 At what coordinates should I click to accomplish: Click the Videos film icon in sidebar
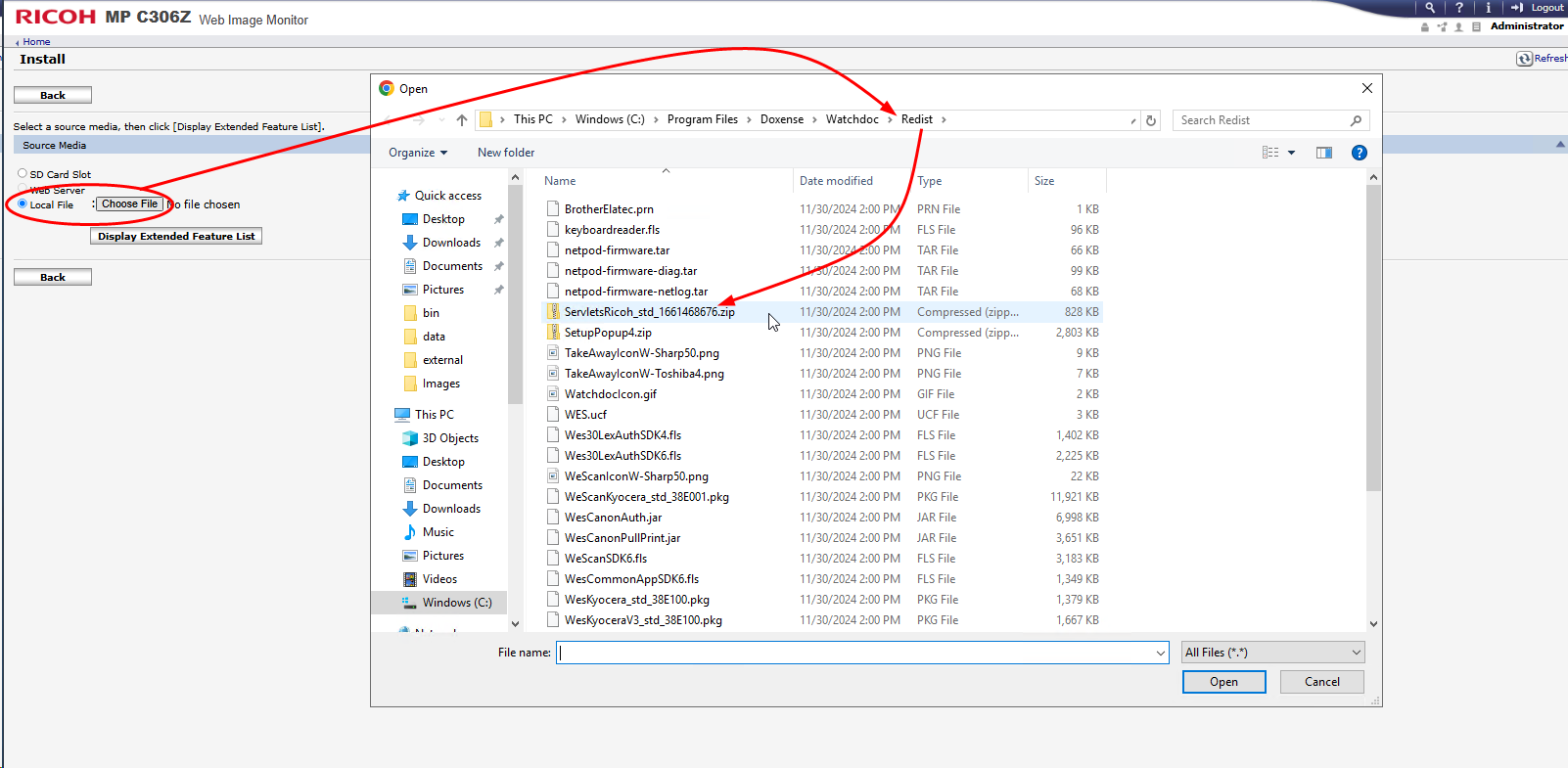pyautogui.click(x=410, y=579)
